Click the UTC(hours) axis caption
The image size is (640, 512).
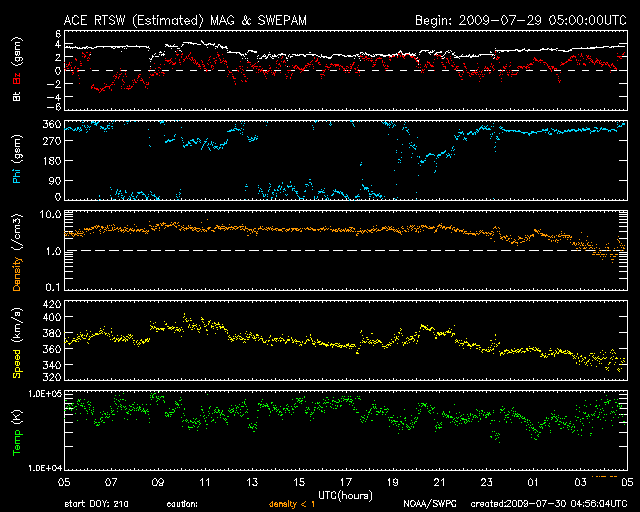[x=345, y=496]
